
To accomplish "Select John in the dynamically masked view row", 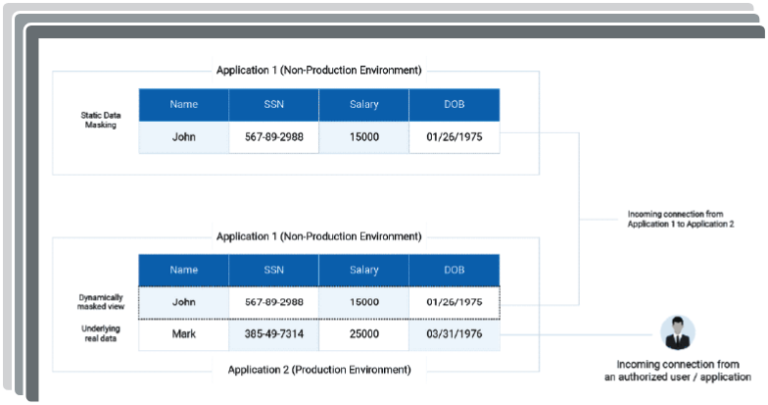I will click(x=183, y=302).
